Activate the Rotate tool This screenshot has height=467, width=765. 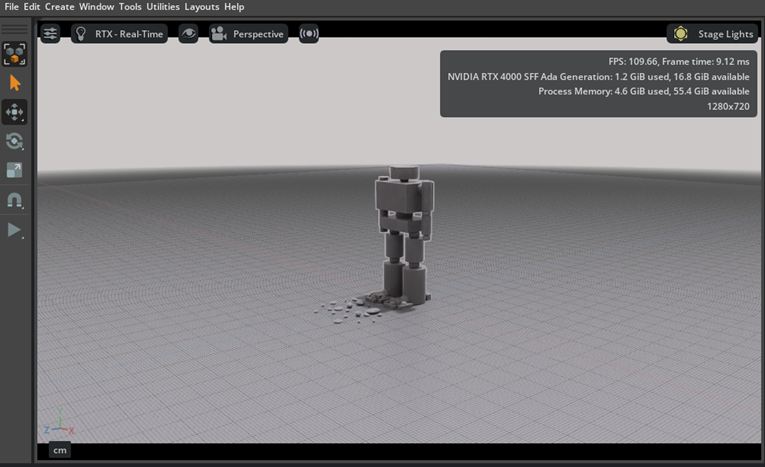click(x=15, y=141)
